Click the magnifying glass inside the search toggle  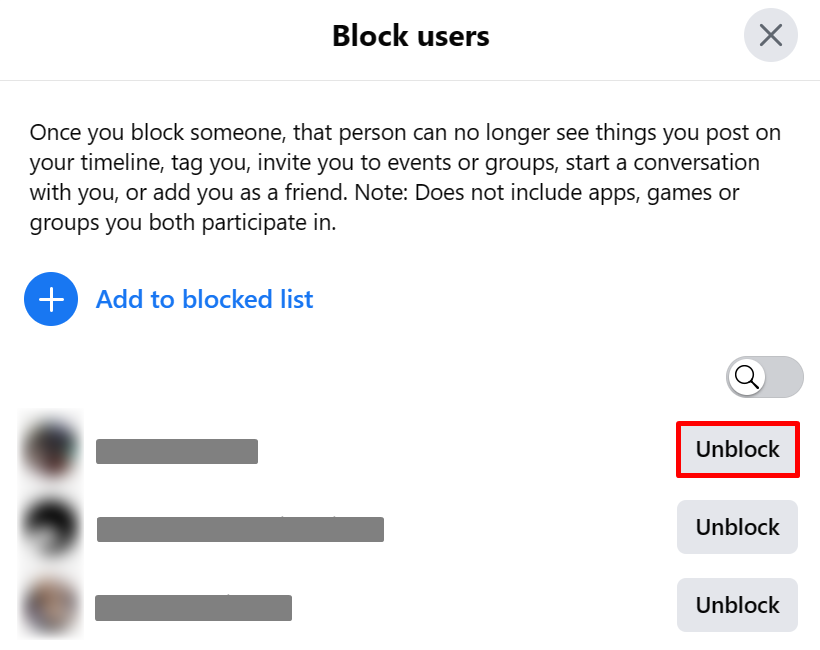pyautogui.click(x=746, y=378)
